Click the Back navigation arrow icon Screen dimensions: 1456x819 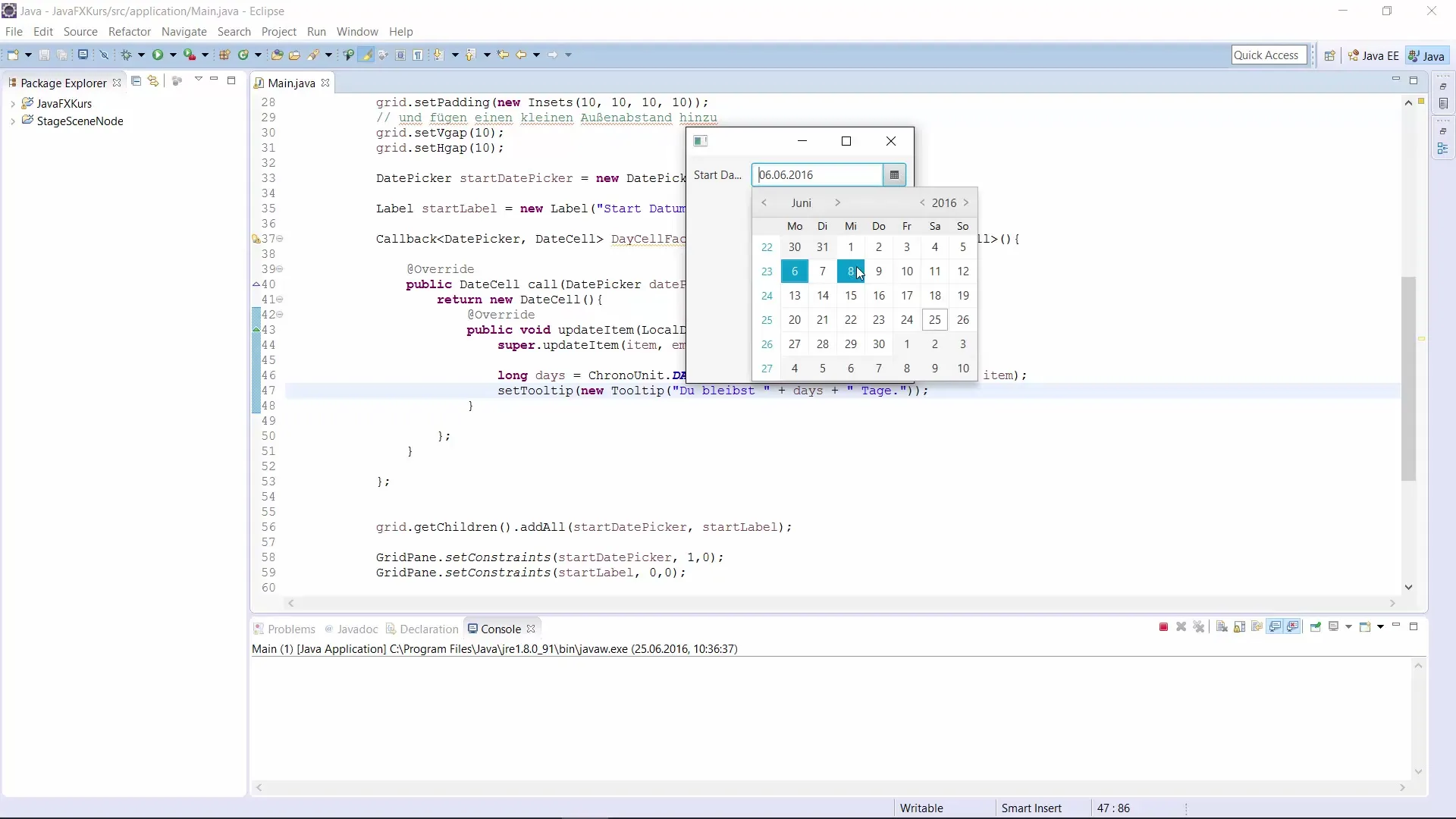(x=521, y=55)
